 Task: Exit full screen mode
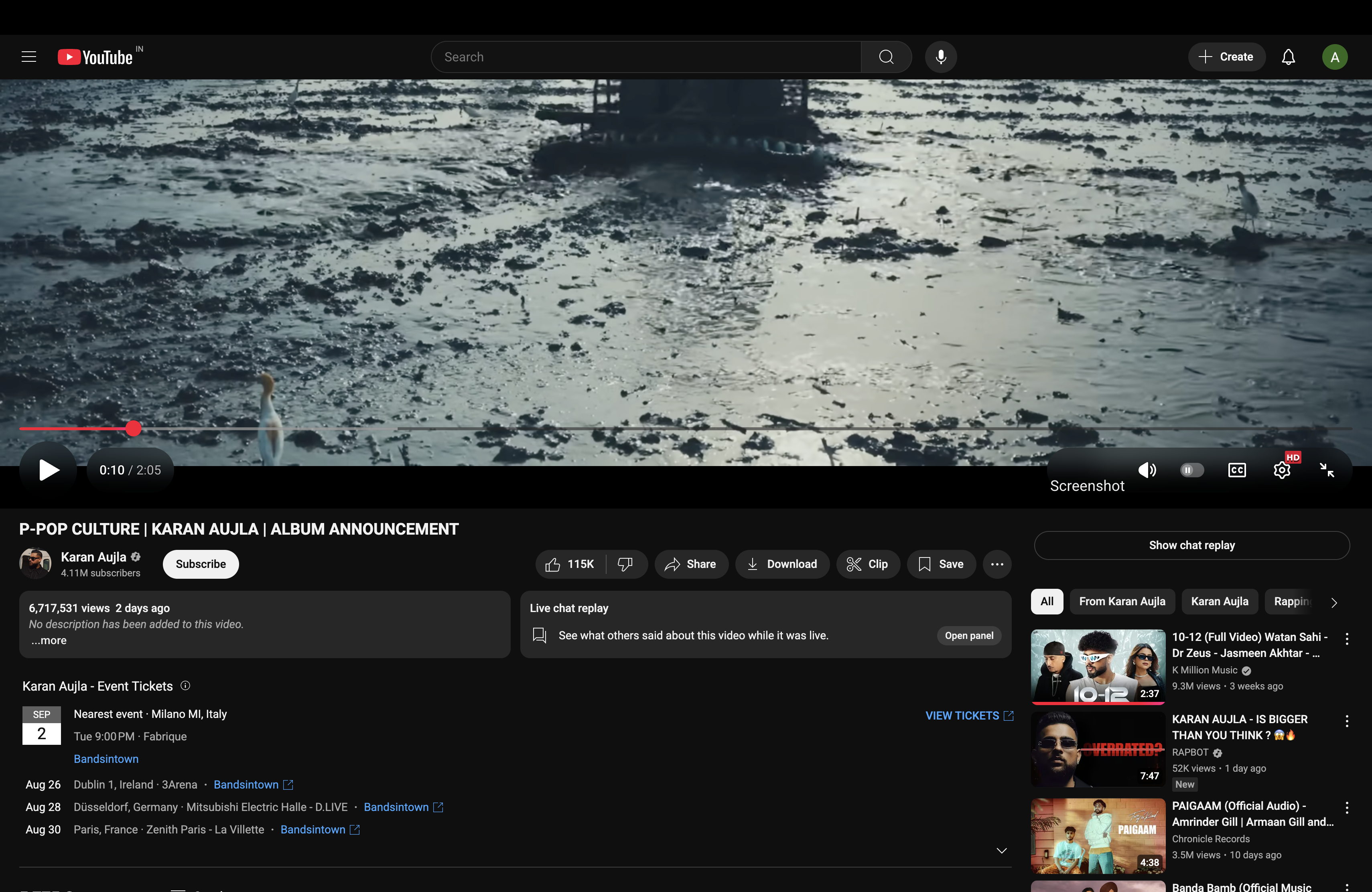coord(1326,470)
